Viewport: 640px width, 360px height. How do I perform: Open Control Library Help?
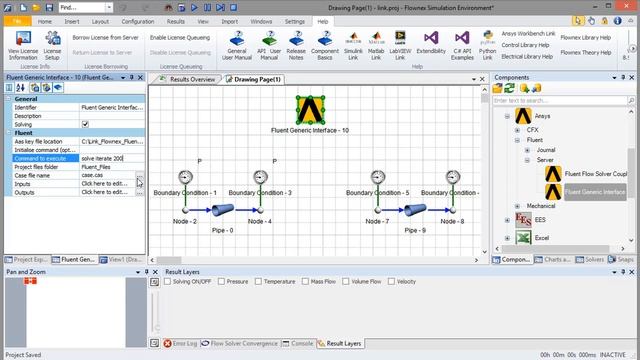pos(525,45)
